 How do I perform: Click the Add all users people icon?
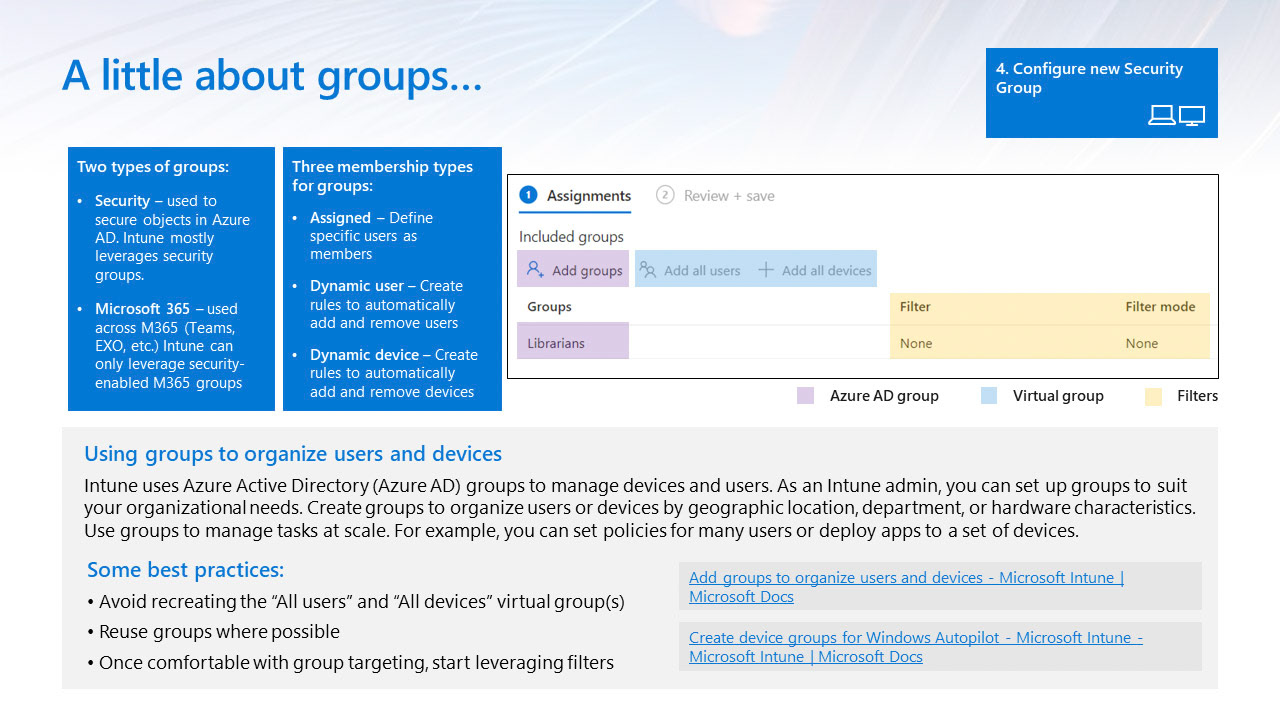tap(648, 270)
